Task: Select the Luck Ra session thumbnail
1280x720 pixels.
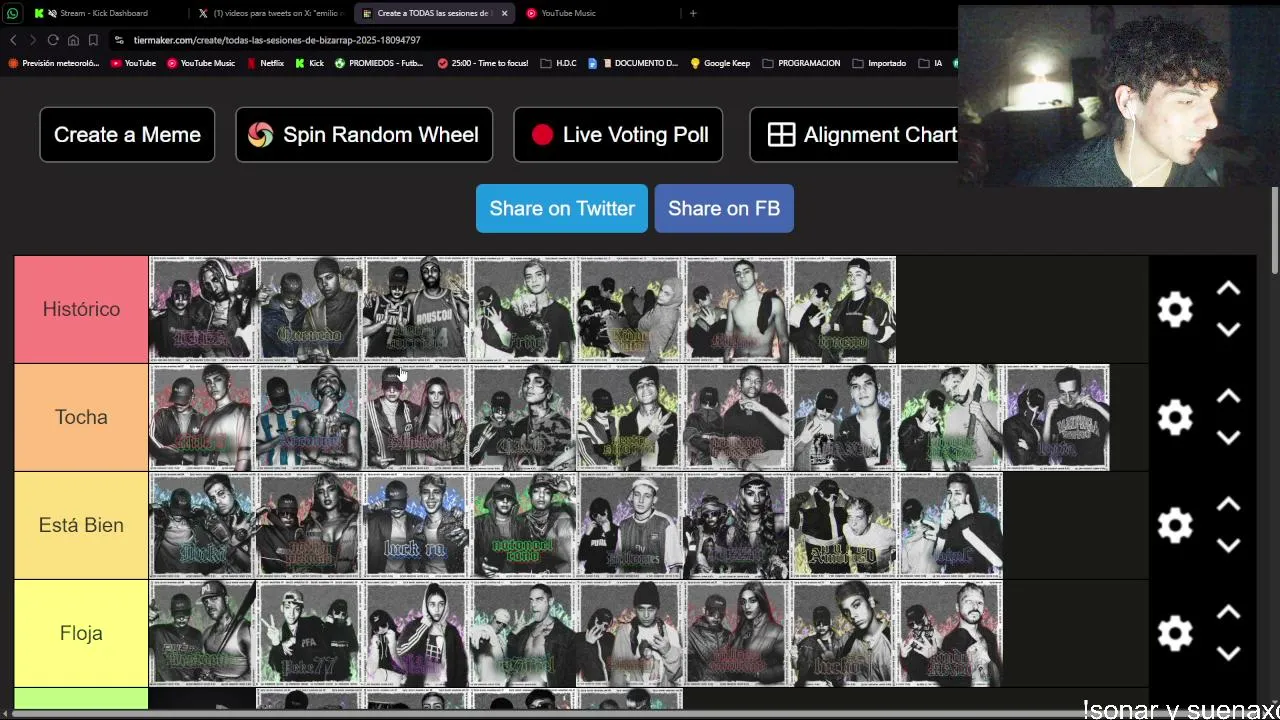Action: pyautogui.click(x=418, y=525)
